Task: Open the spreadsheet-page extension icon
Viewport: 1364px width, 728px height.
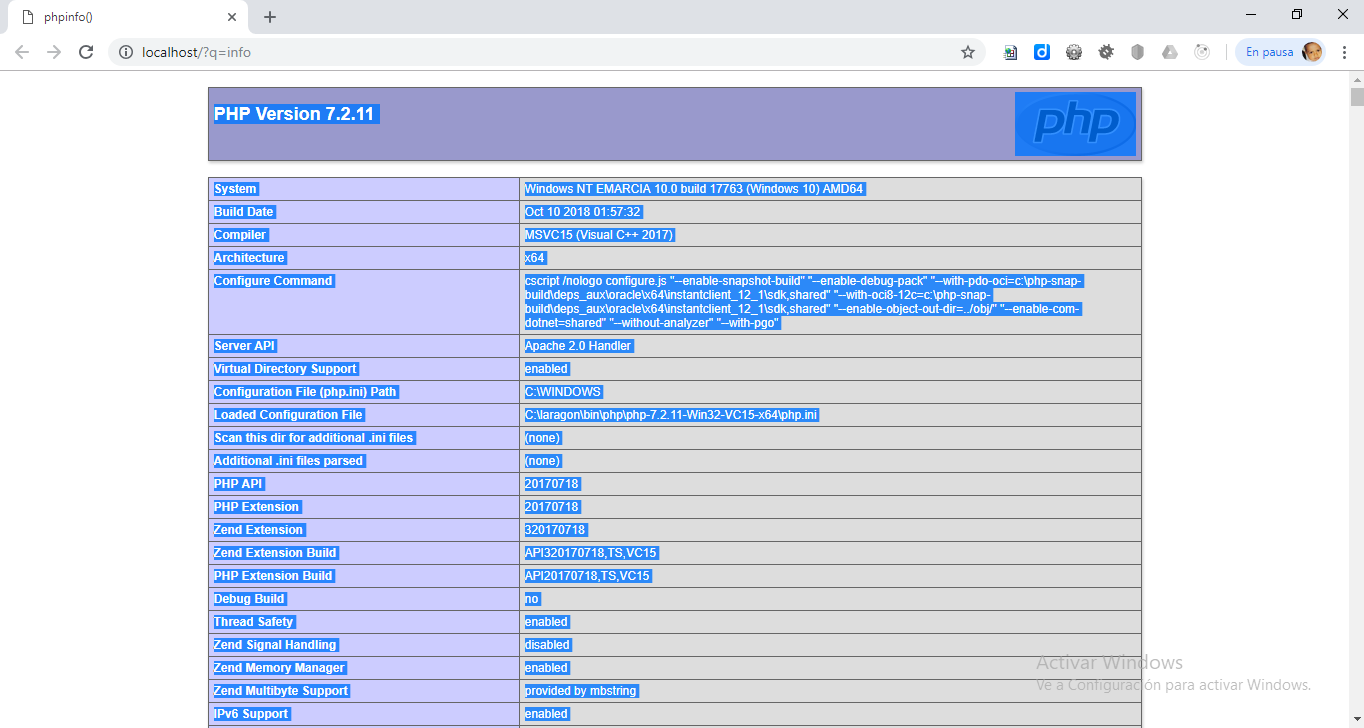Action: tap(1010, 52)
